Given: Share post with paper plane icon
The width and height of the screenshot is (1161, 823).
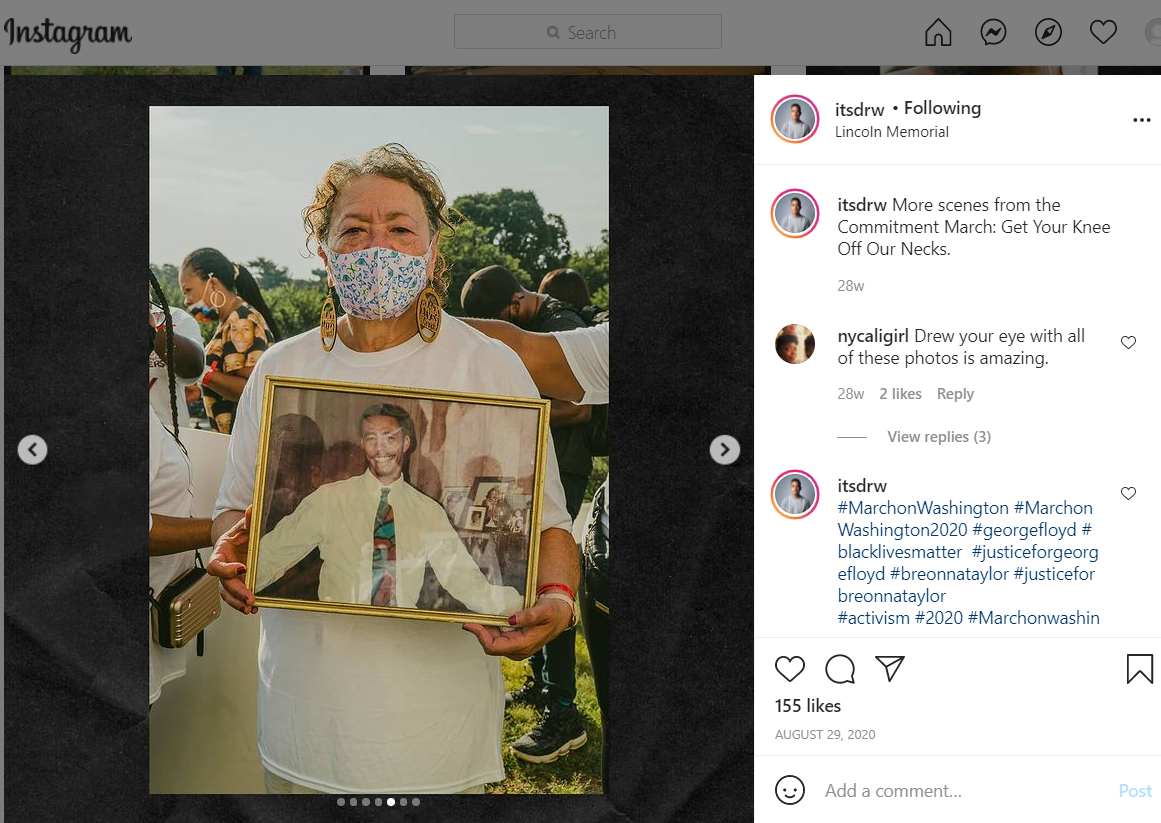Looking at the screenshot, I should click(890, 669).
